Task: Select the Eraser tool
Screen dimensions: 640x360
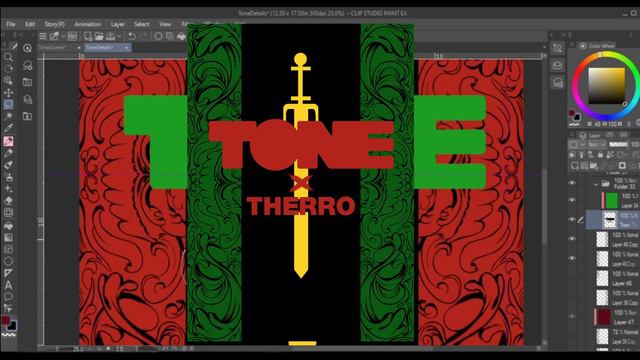Action: (x=8, y=200)
